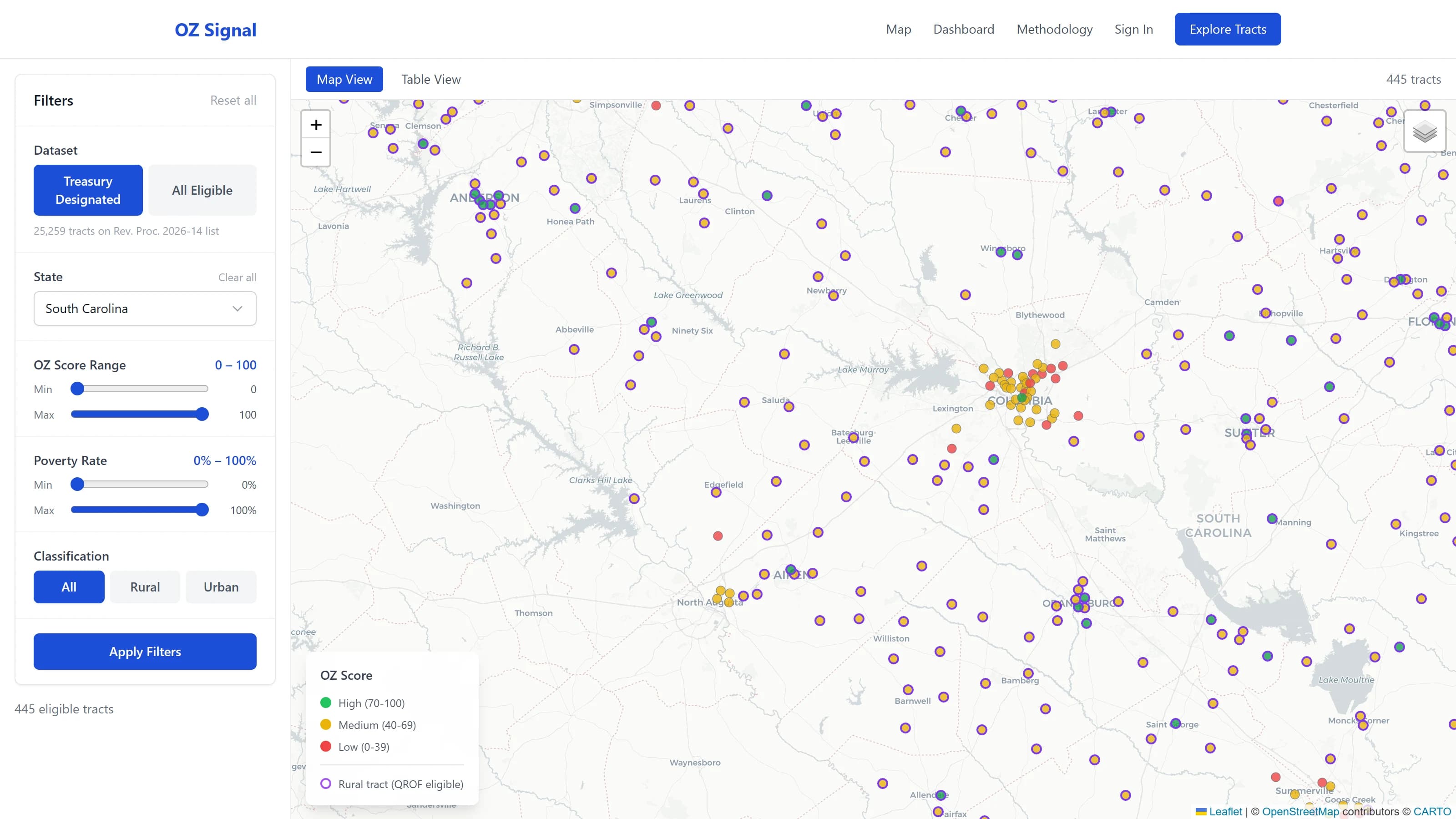
Task: Open the map layers control
Action: (x=1424, y=131)
